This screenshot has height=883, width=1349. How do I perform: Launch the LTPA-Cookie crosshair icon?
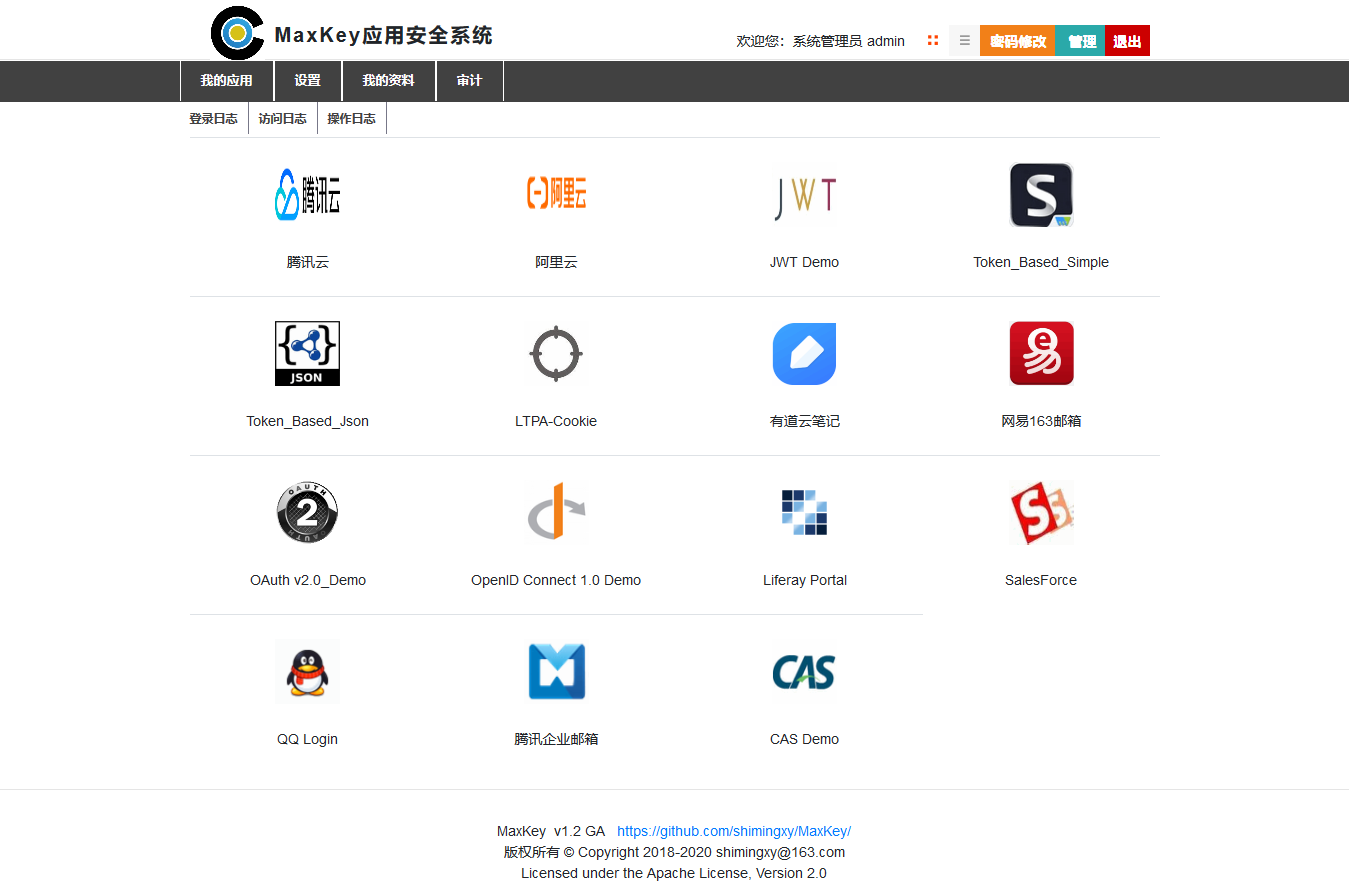pyautogui.click(x=556, y=353)
